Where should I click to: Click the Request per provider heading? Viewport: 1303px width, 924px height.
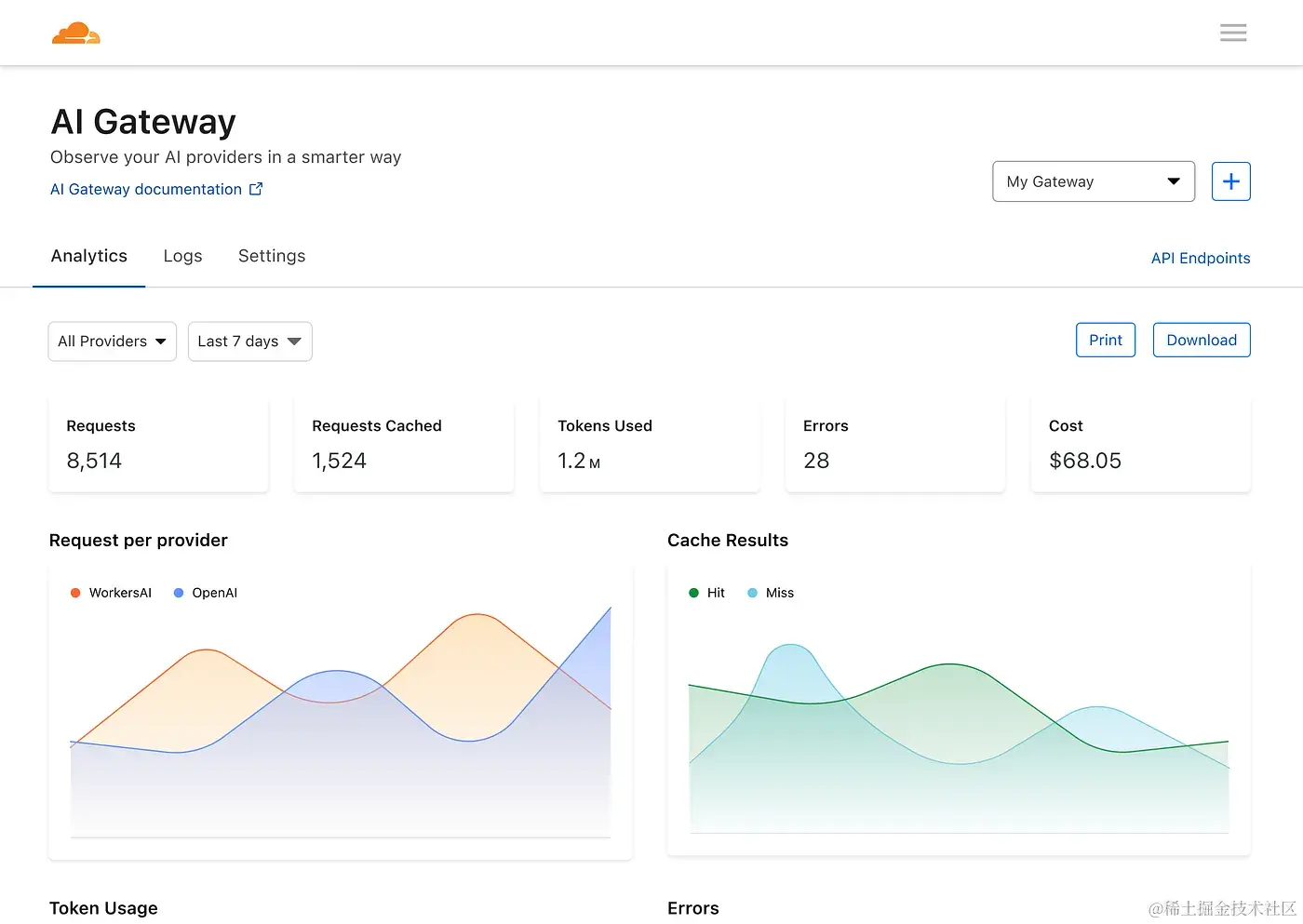(139, 541)
